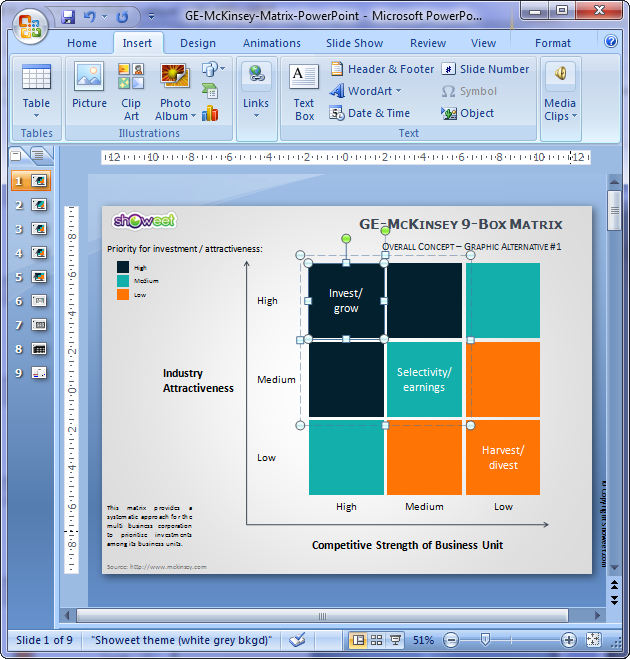The width and height of the screenshot is (630, 659).
Task: Expand the Customize Quick Access Toolbar dropdown
Action: 151,16
